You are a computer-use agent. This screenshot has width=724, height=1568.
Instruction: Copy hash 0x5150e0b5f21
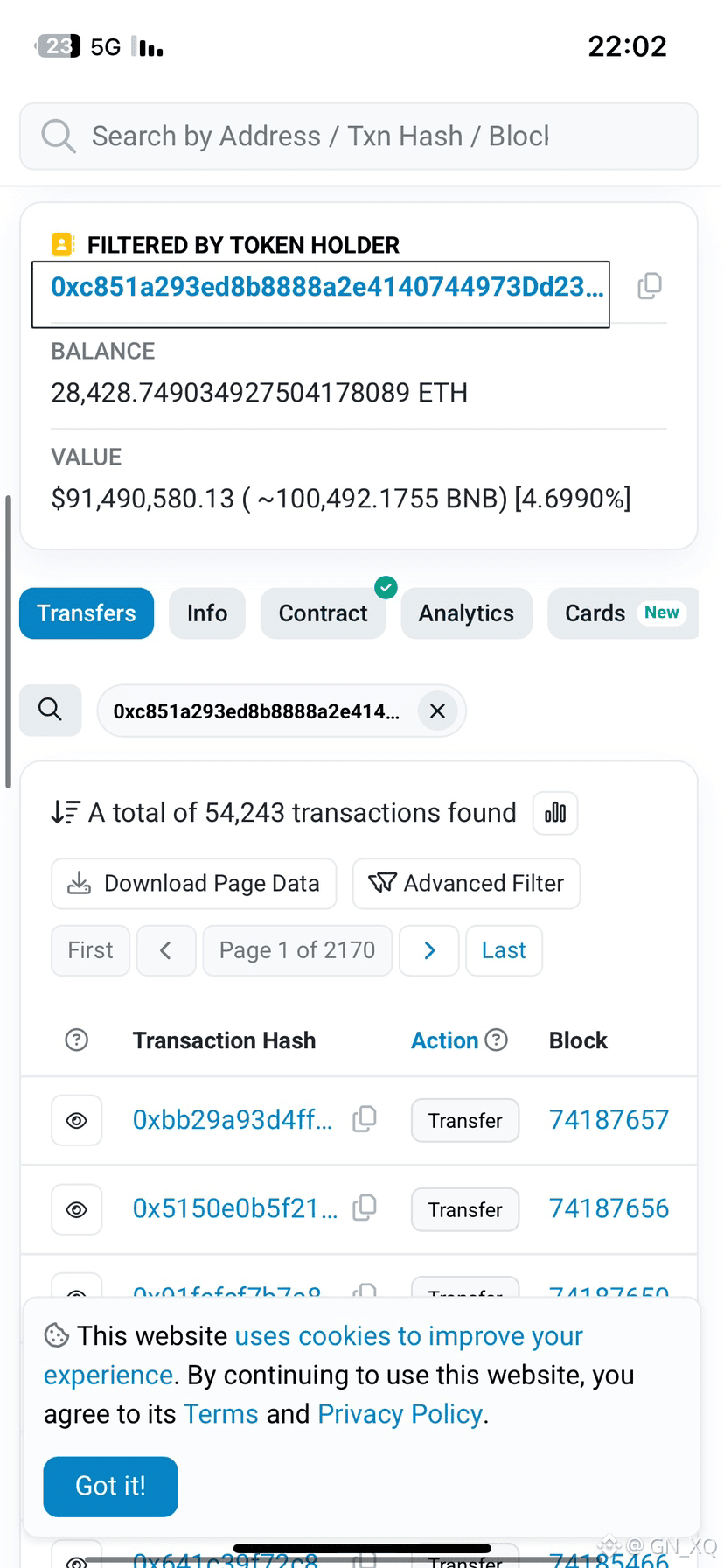pyautogui.click(x=365, y=1208)
